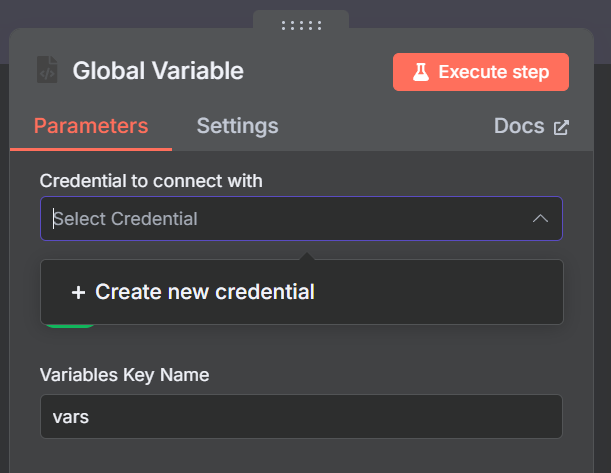Switch to the Parameters tab
This screenshot has width=611, height=473.
pyautogui.click(x=91, y=126)
